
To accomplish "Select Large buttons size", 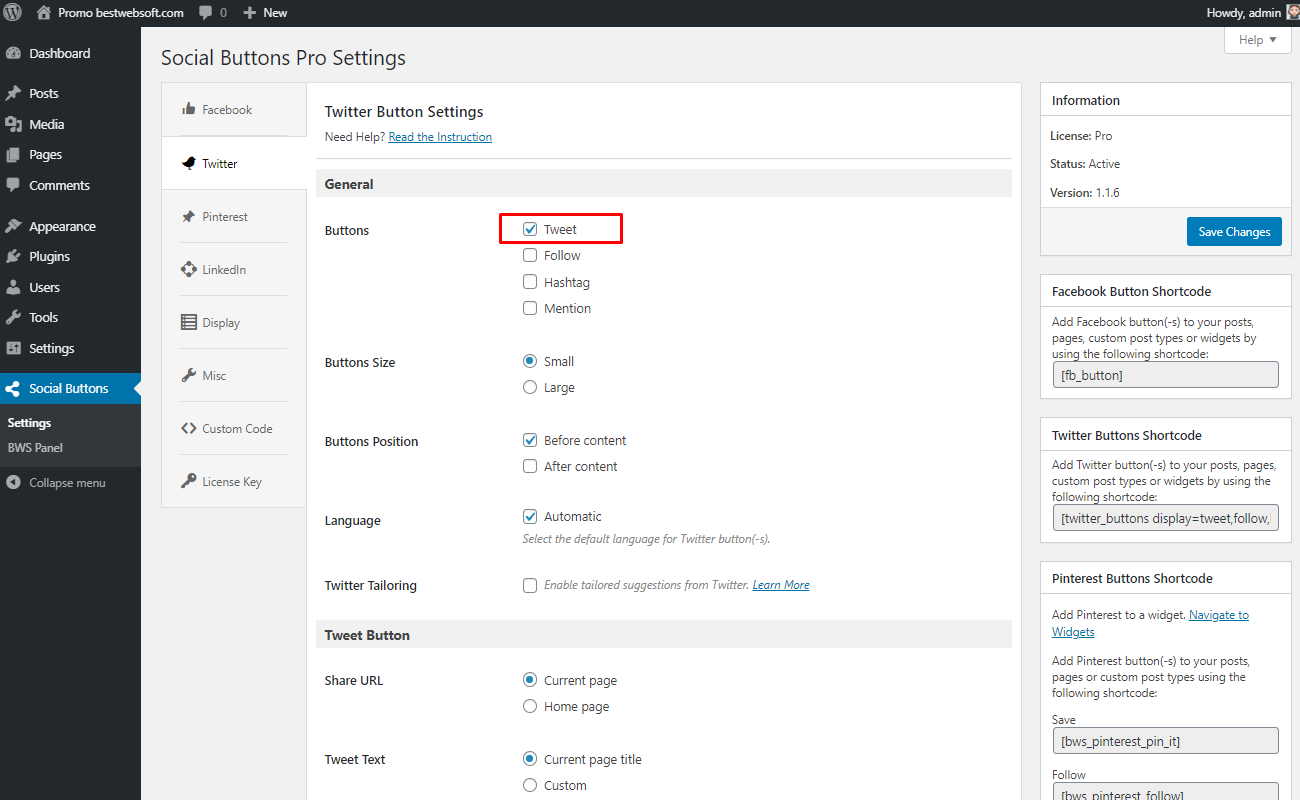I will click(530, 387).
